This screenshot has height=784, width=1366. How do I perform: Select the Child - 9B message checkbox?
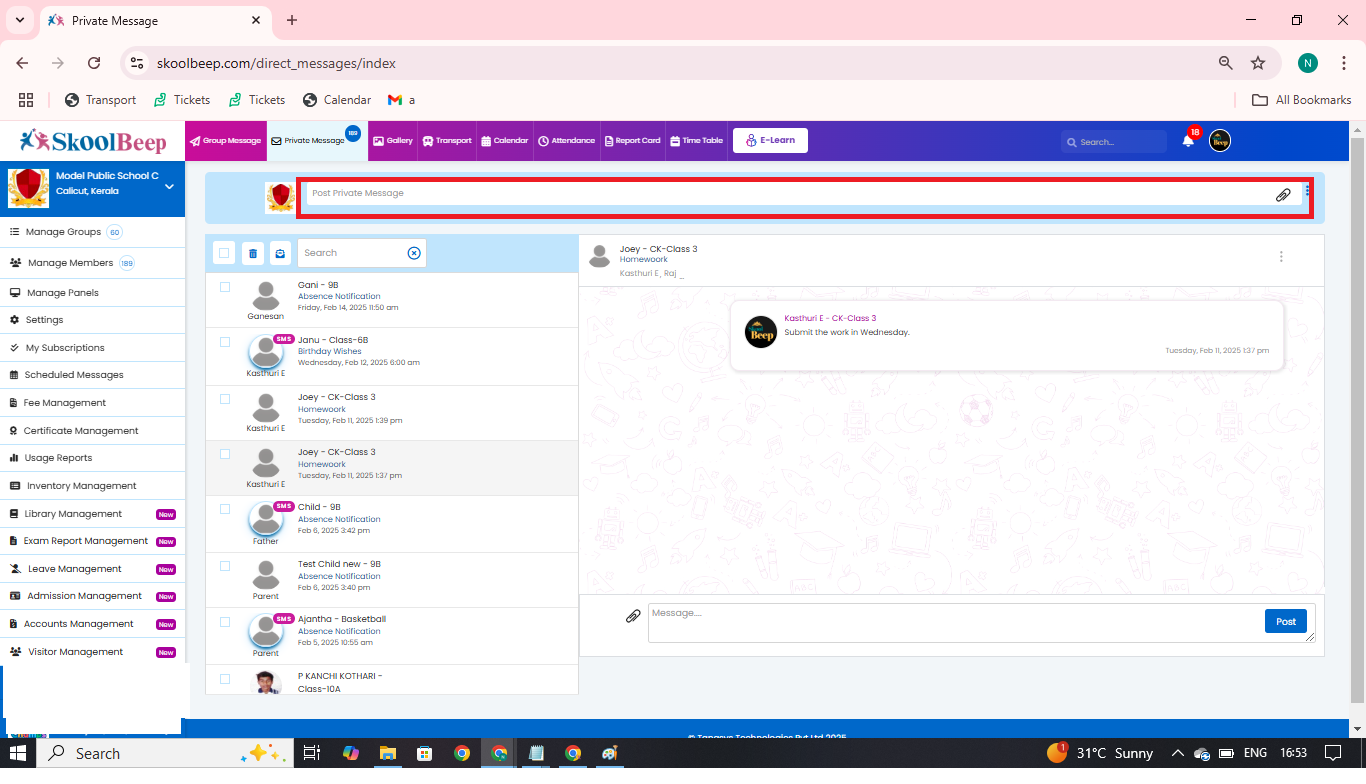(225, 509)
